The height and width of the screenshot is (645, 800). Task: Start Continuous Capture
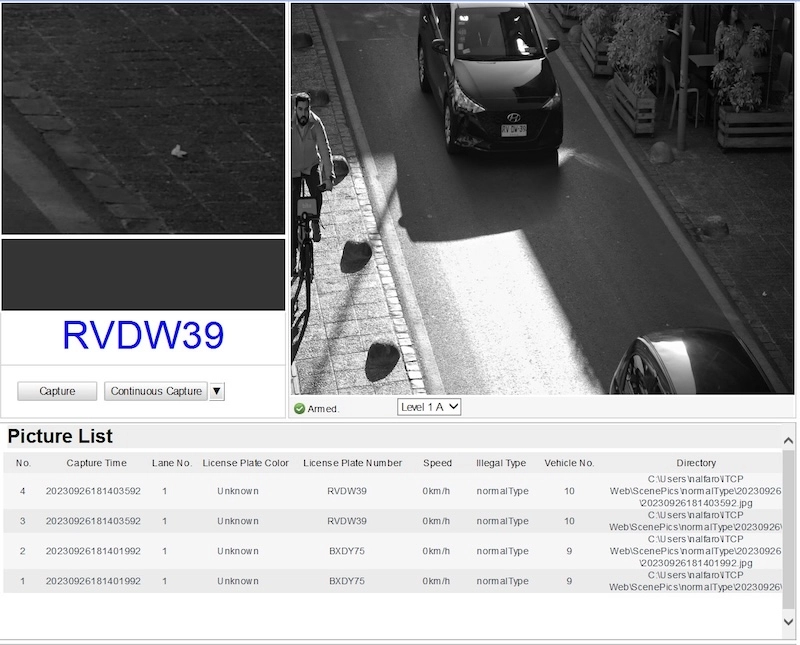pyautogui.click(x=156, y=391)
